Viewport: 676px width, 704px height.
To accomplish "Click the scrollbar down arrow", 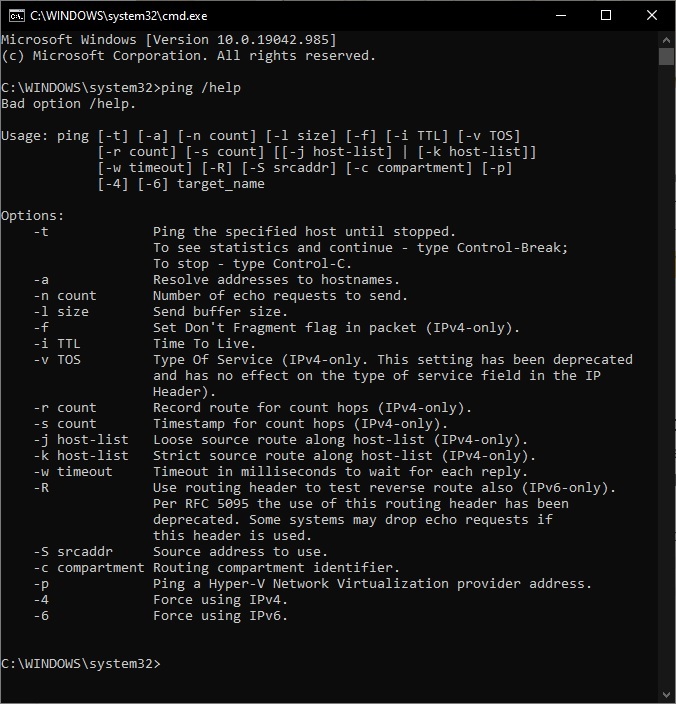I will (x=667, y=695).
